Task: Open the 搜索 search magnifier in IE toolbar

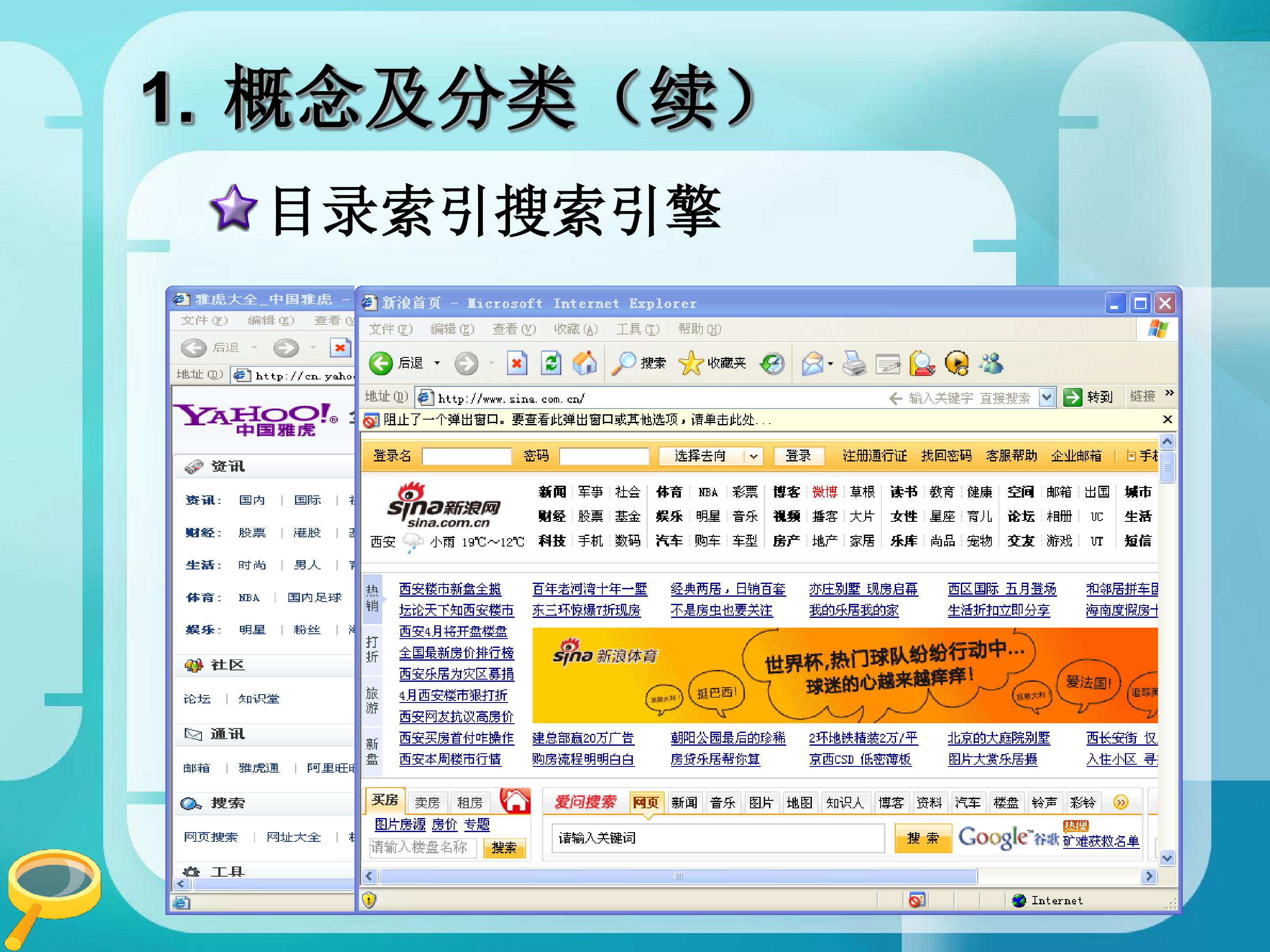Action: click(x=623, y=363)
